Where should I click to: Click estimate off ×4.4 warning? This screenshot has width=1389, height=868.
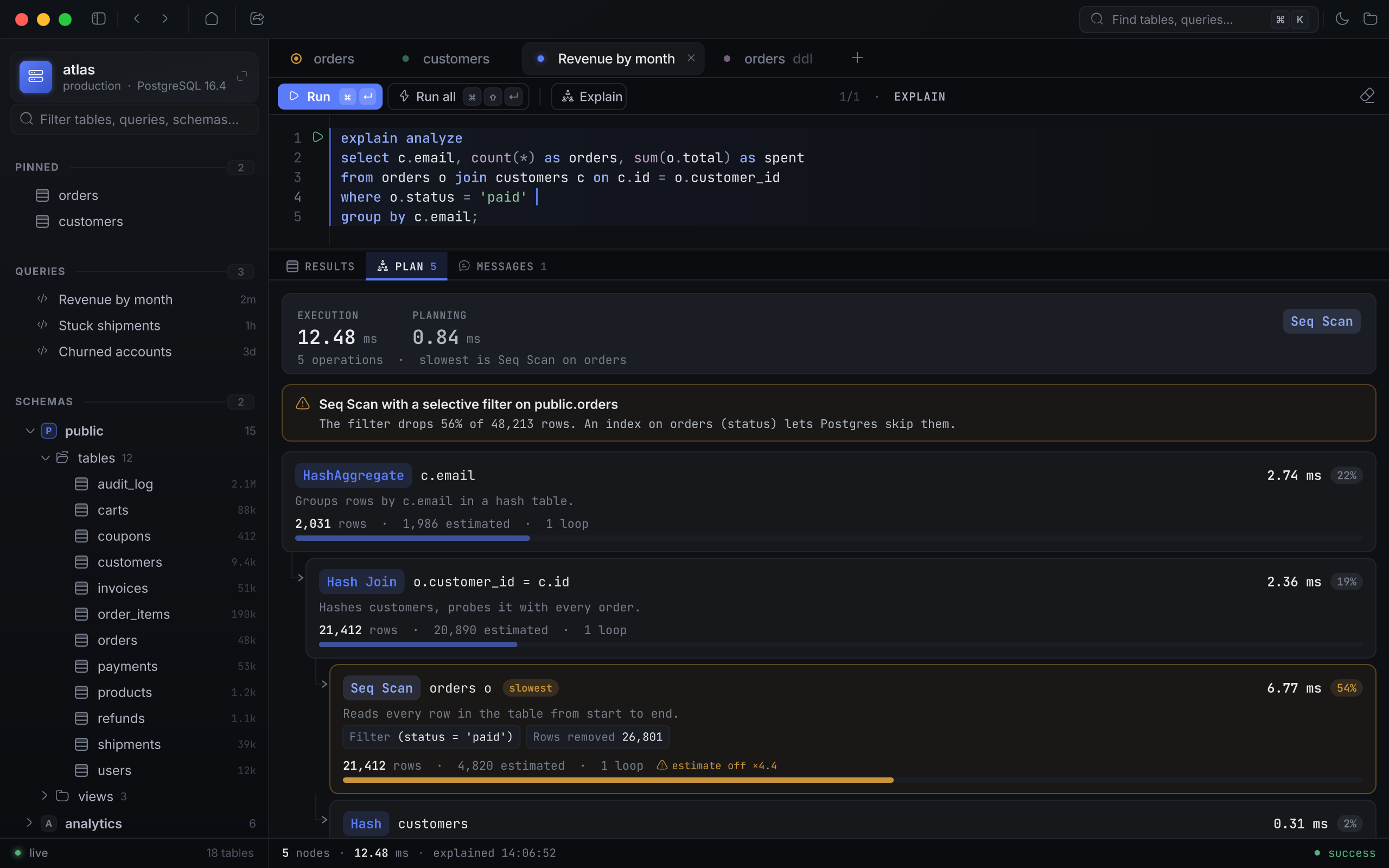pyautogui.click(x=717, y=765)
